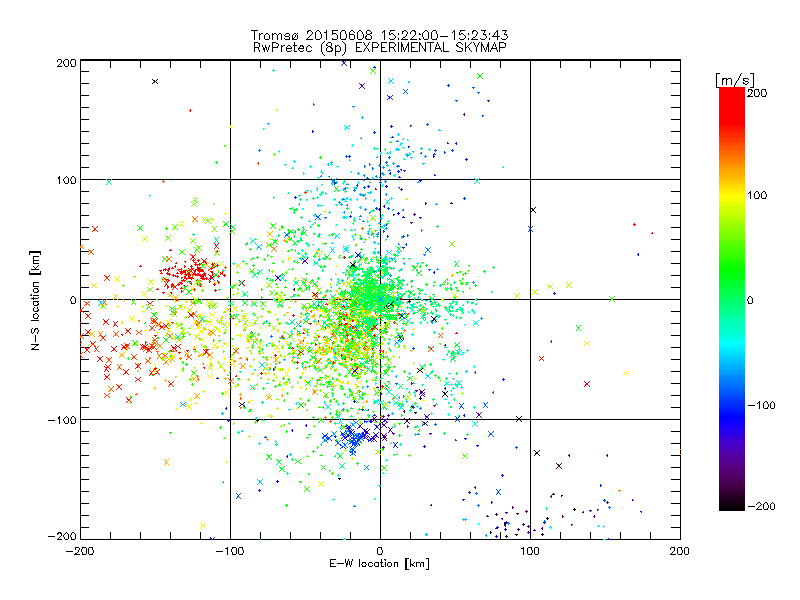The height and width of the screenshot is (600, 800).
Task: Click the colorbar tick label '-200'
Action: coord(761,507)
